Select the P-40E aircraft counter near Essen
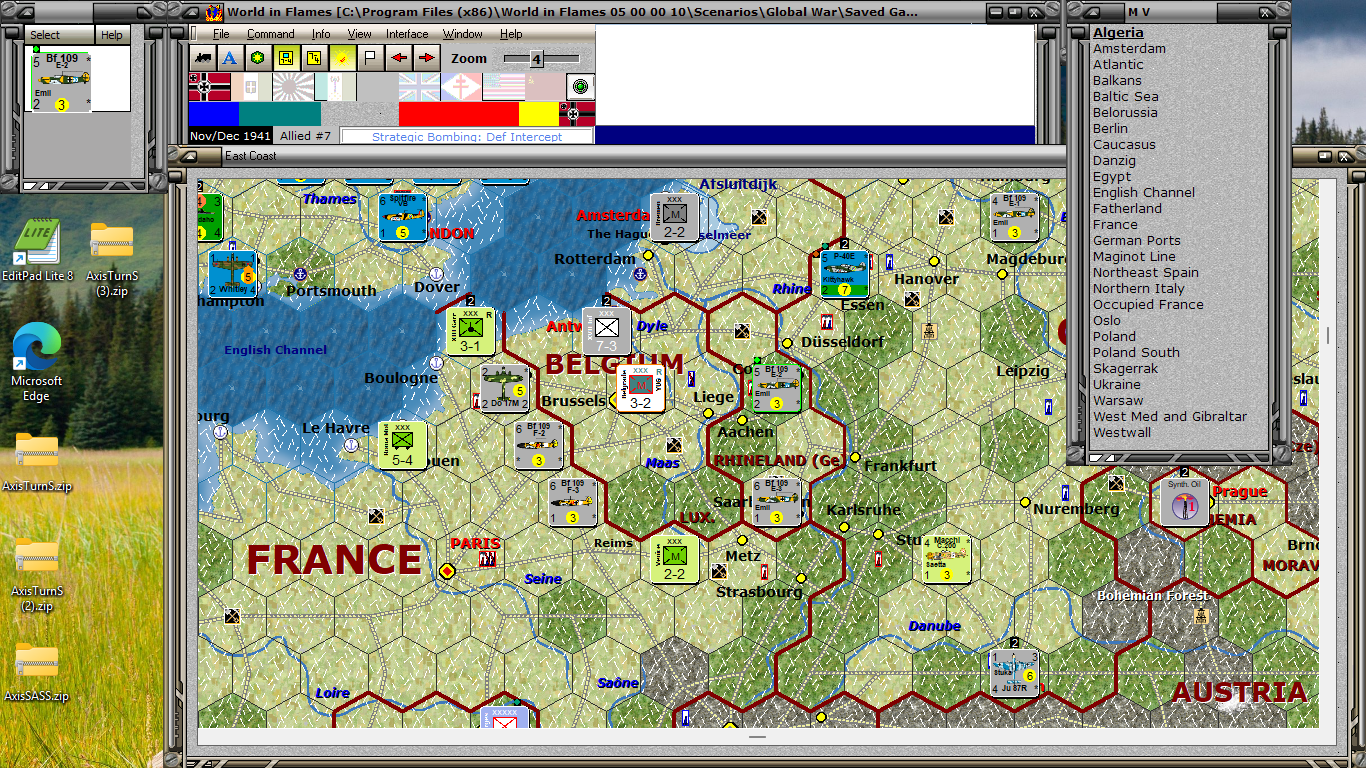 click(845, 274)
